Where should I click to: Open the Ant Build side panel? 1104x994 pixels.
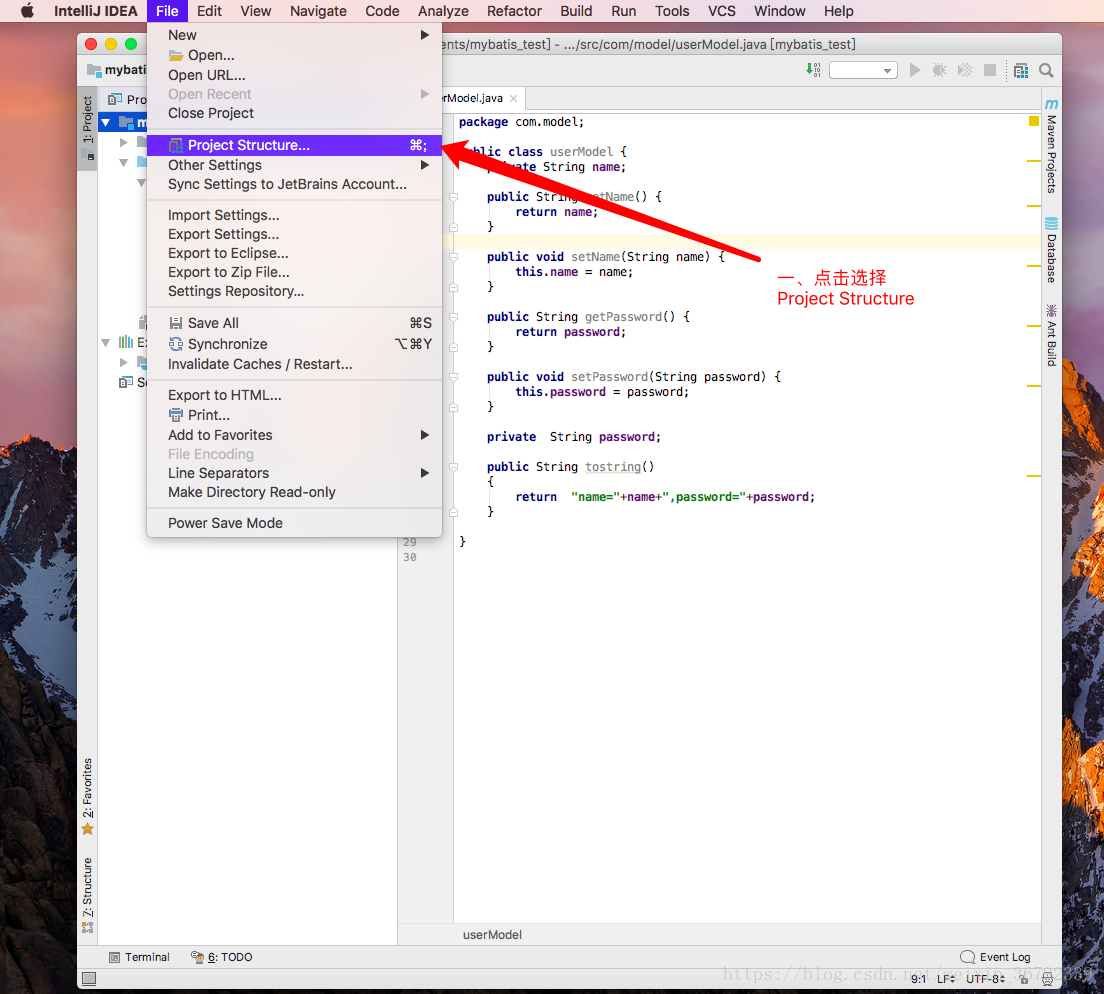point(1051,335)
